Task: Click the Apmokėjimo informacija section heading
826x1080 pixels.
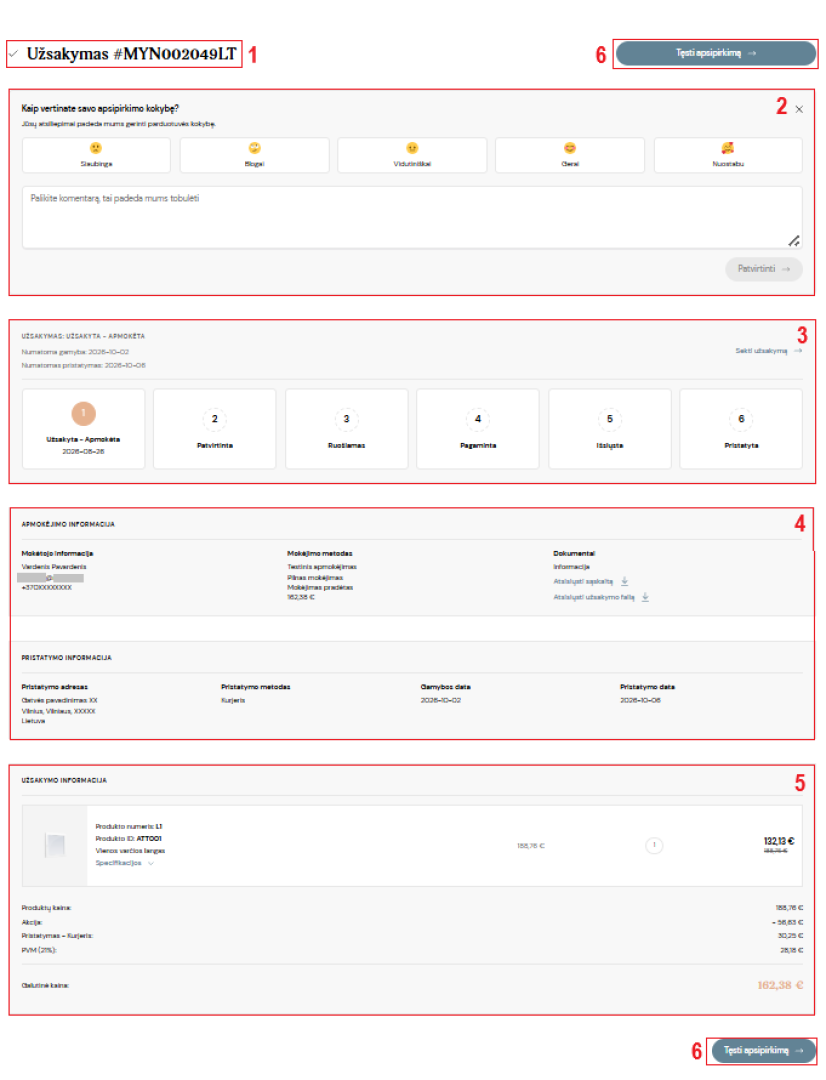Action: click(x=68, y=524)
